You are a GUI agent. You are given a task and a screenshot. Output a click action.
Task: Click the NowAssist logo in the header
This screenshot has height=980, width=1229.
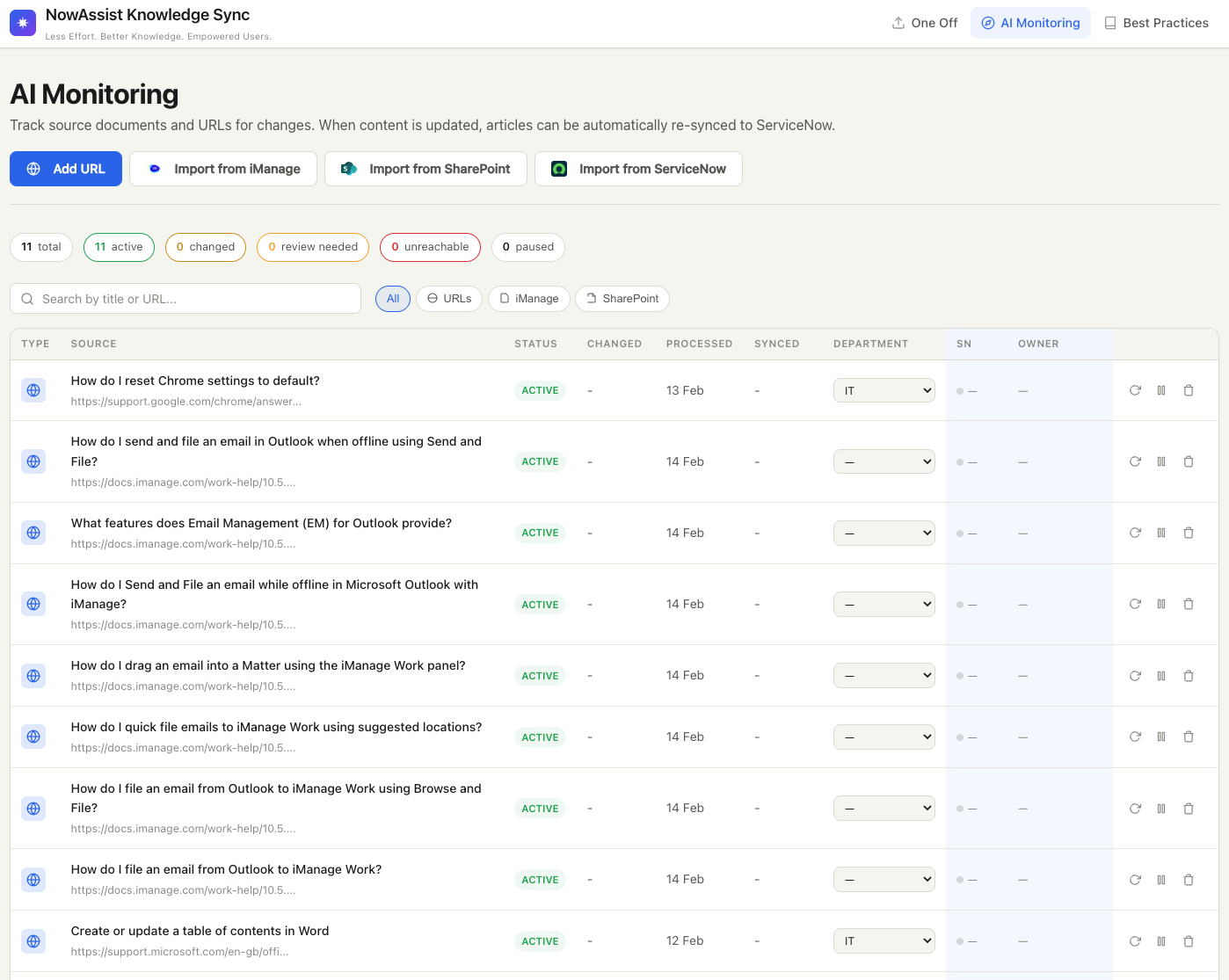point(22,21)
